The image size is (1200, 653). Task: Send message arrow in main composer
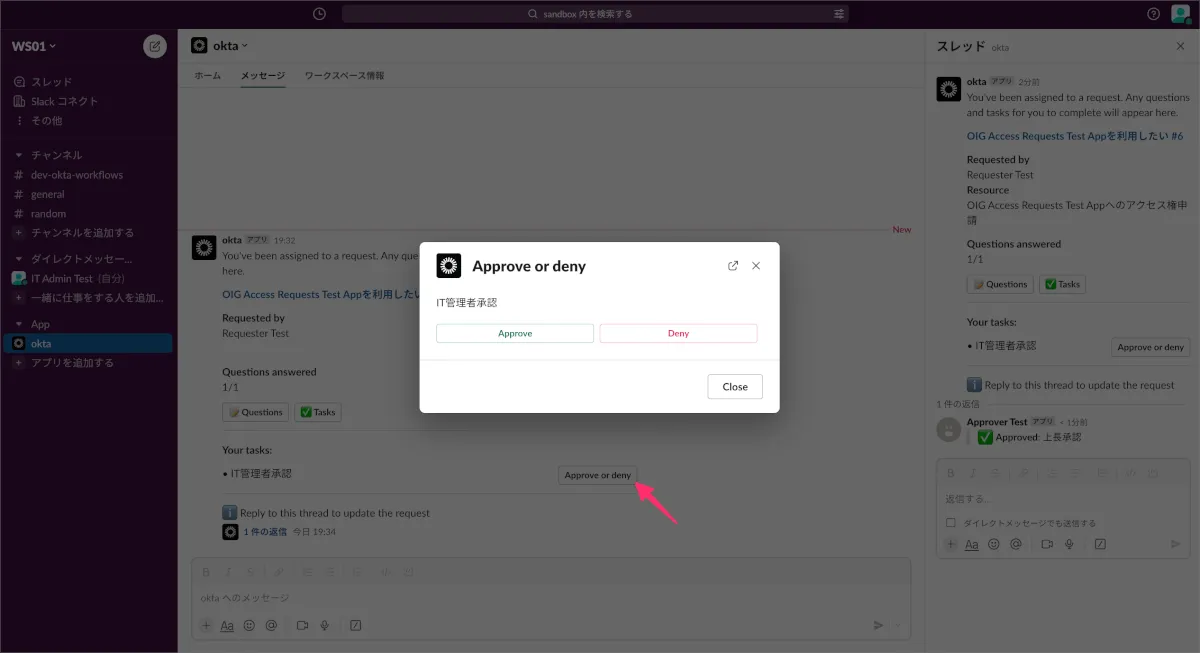878,625
